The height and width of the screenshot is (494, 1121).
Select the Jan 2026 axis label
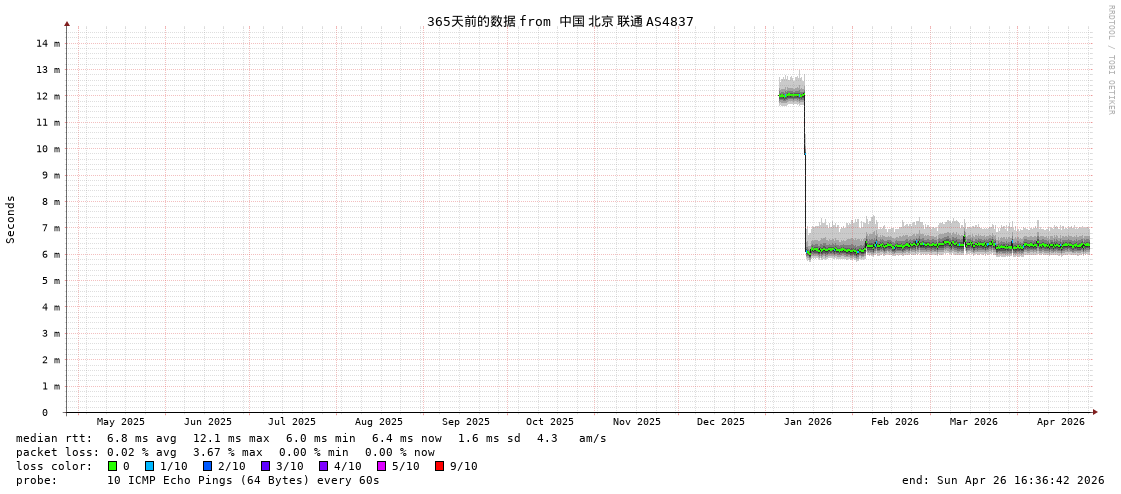pos(808,422)
